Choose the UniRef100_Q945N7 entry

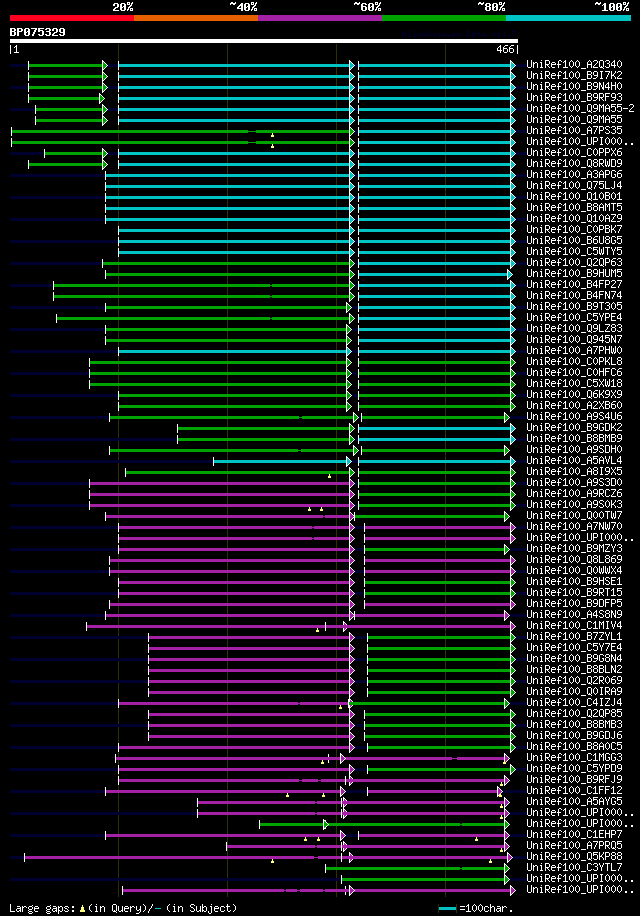[x=574, y=339]
